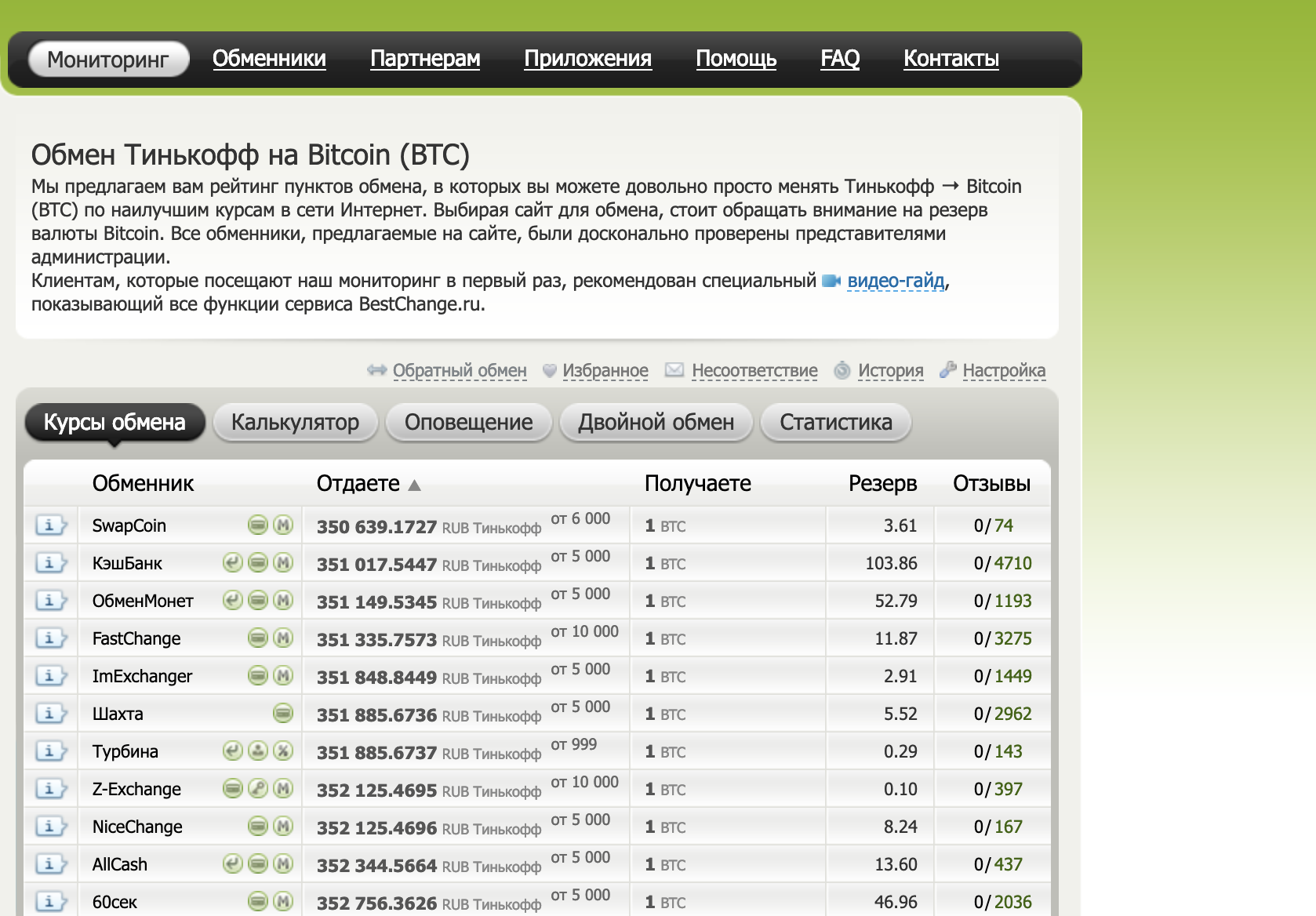The image size is (1316, 916).
Task: Click the return-arrow badge on КэшБанк
Action: point(233,562)
